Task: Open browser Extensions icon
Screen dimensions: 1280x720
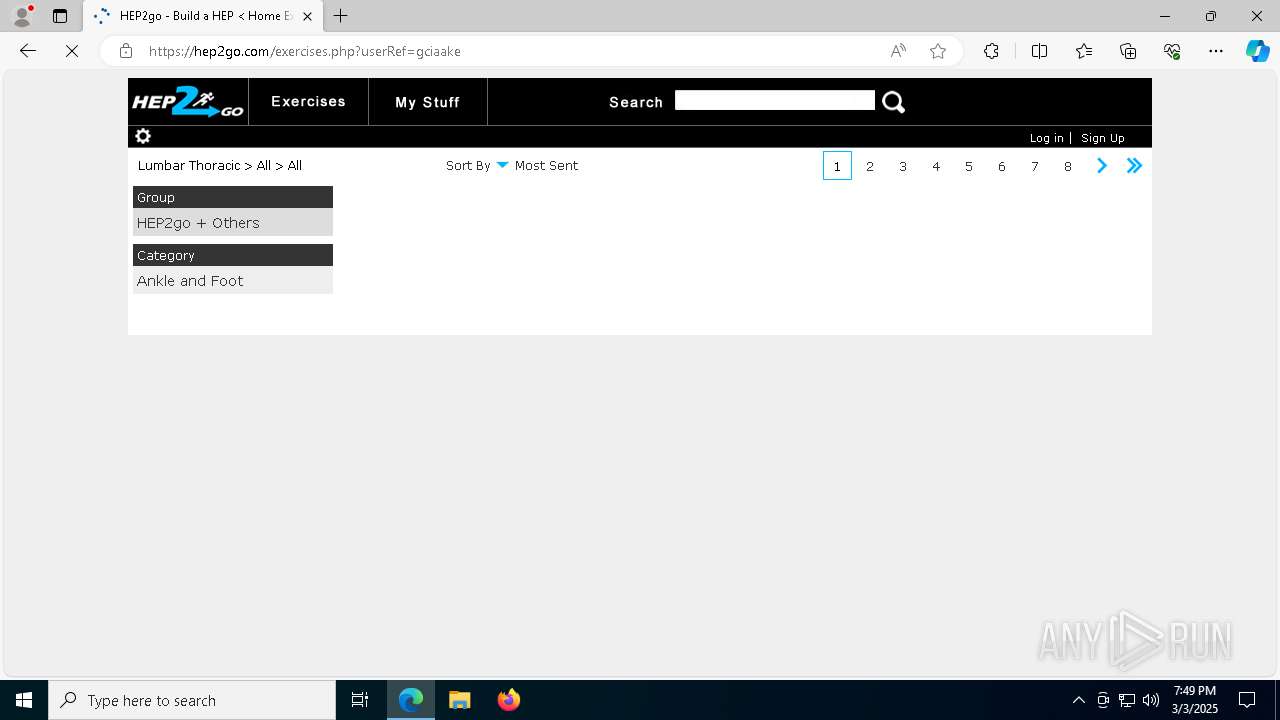Action: [991, 51]
